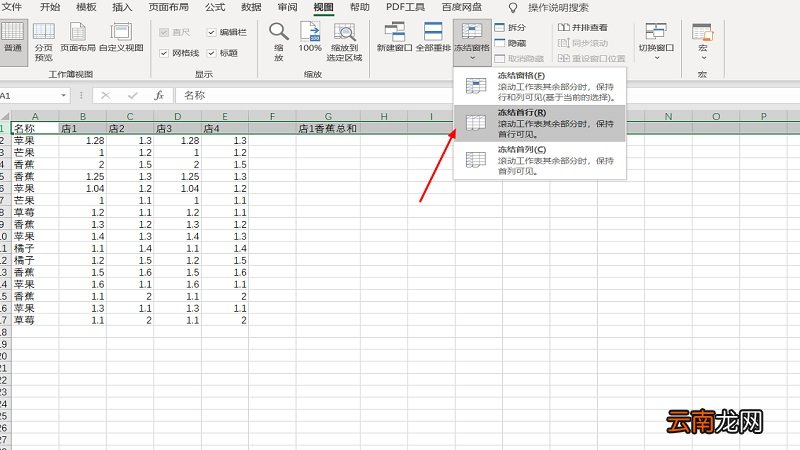The image size is (800, 450).
Task: Zoom to selection (缩放到选定区域)
Action: click(x=344, y=42)
